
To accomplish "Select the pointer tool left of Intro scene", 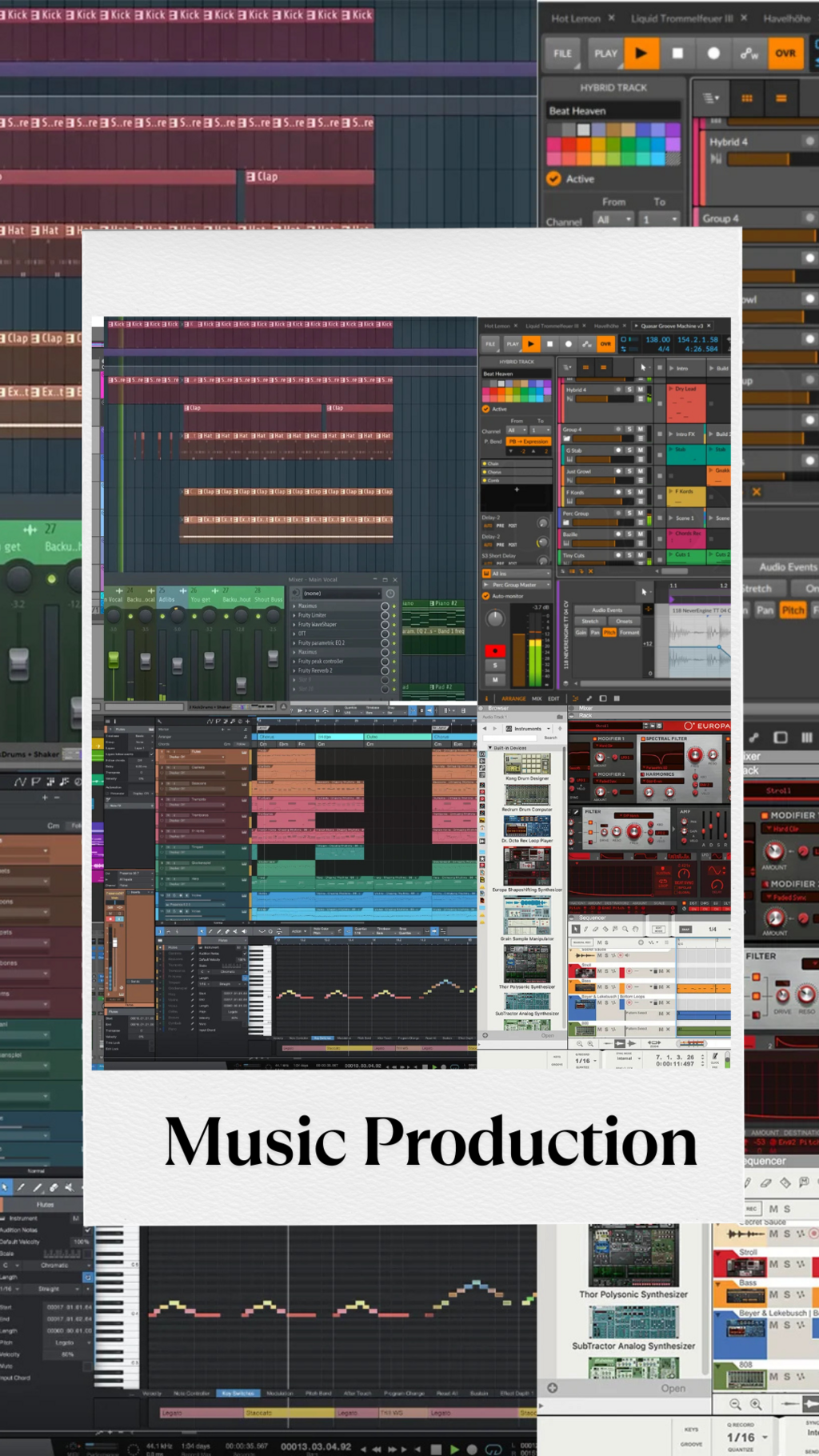I will (643, 367).
